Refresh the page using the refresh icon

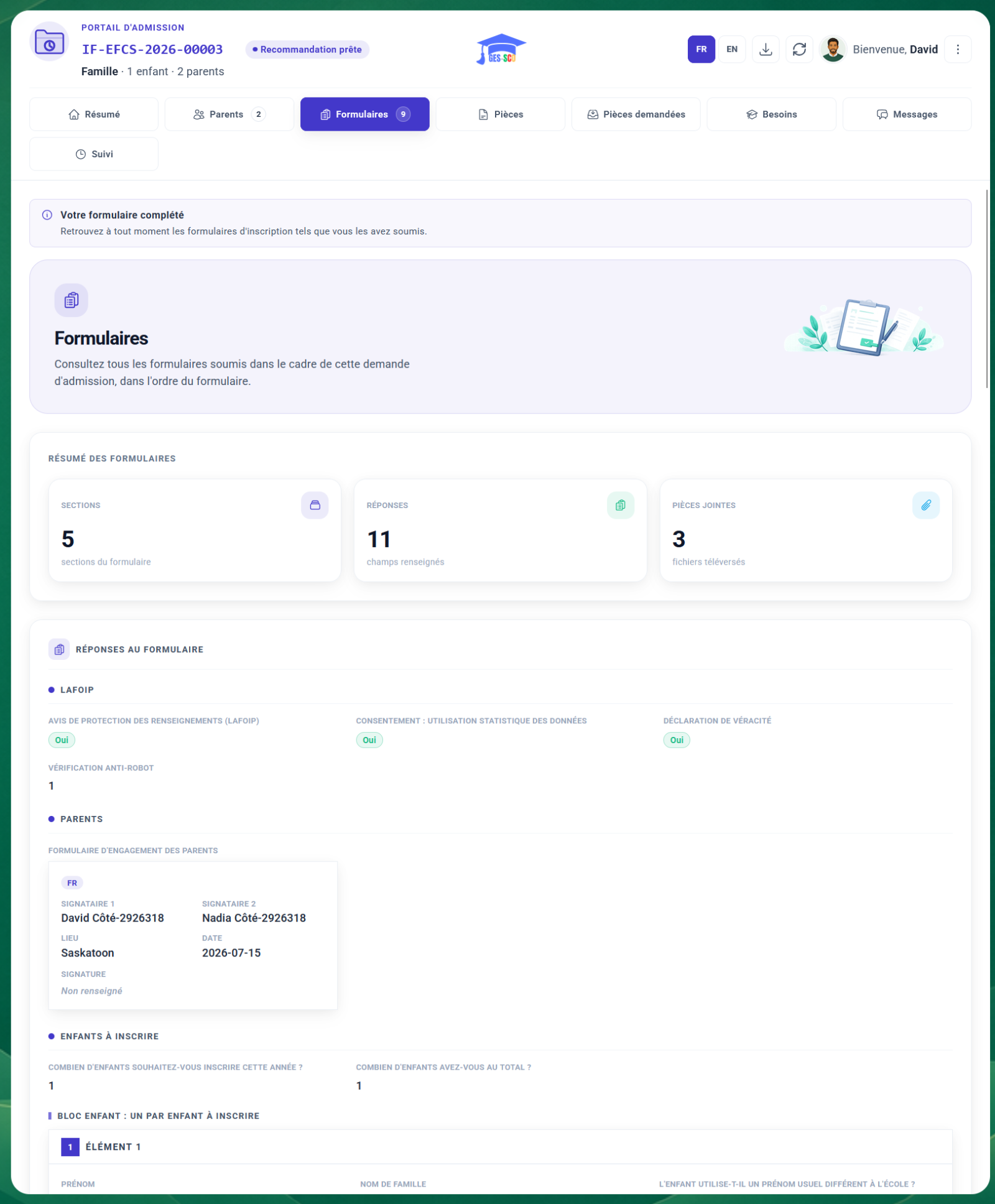(799, 49)
